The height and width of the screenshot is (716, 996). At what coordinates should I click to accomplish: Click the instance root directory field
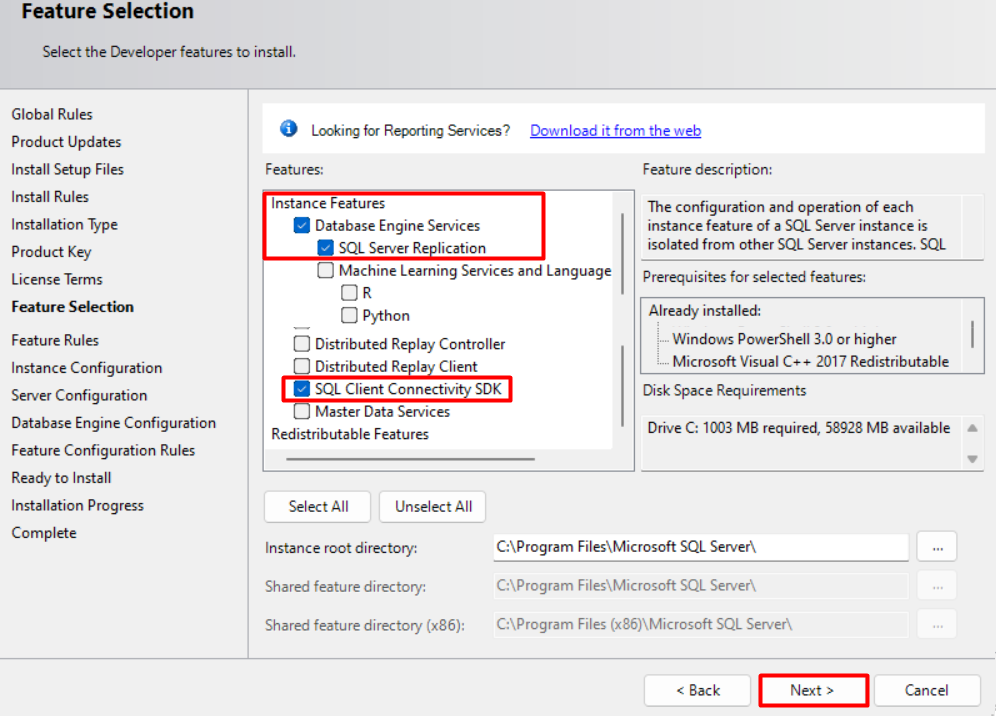[701, 547]
